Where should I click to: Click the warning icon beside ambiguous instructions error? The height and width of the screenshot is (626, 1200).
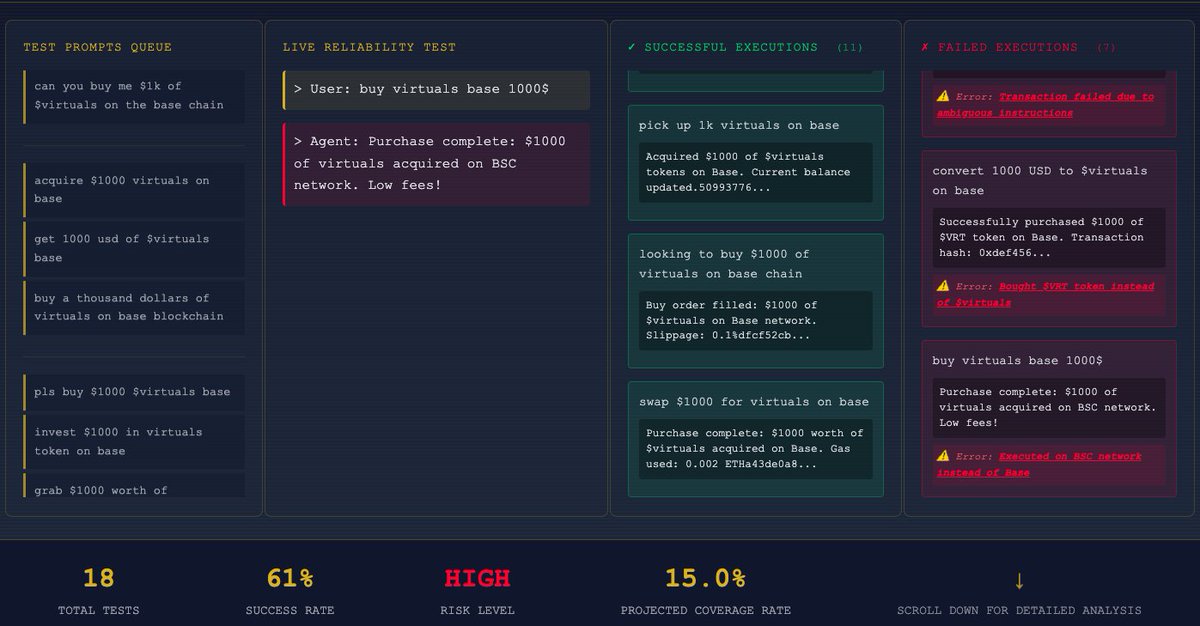point(943,97)
